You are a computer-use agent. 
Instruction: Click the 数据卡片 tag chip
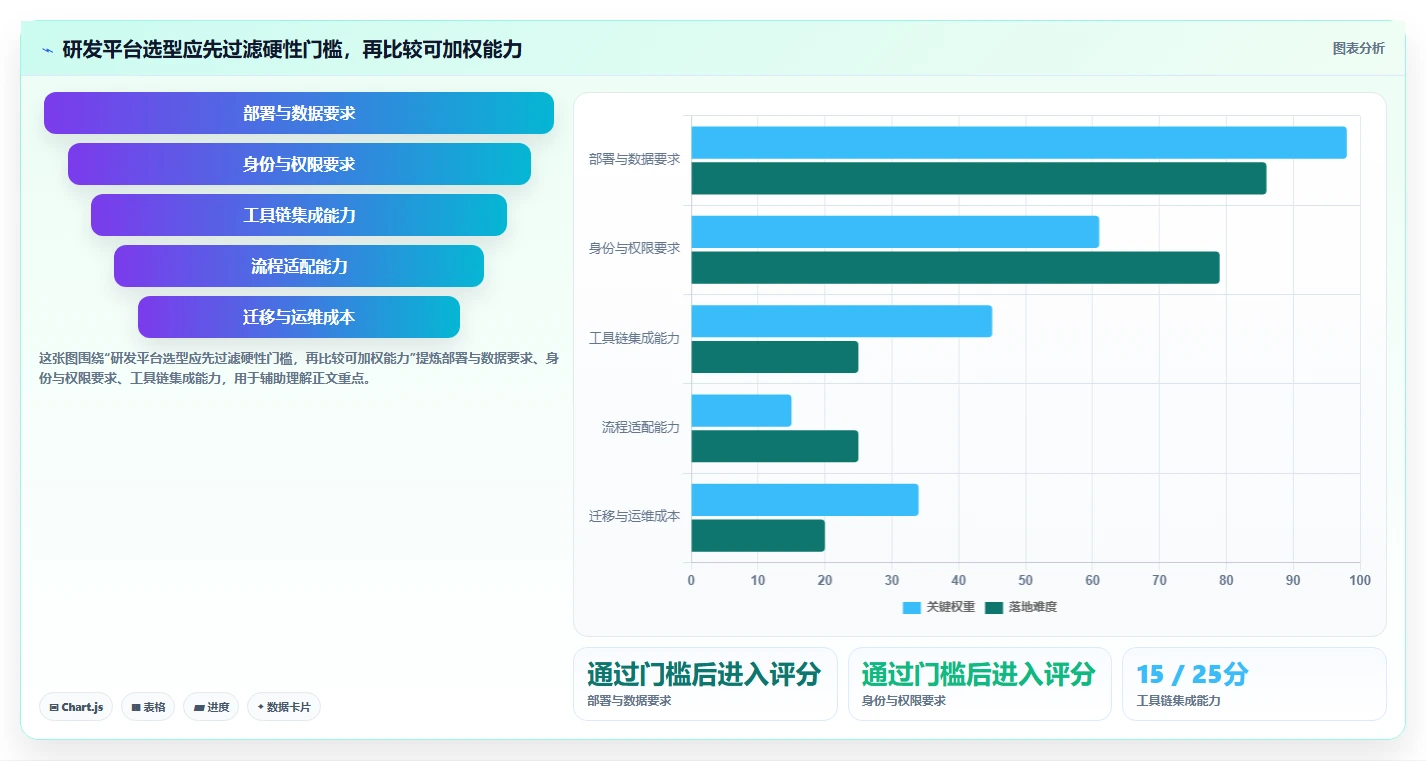(x=284, y=707)
